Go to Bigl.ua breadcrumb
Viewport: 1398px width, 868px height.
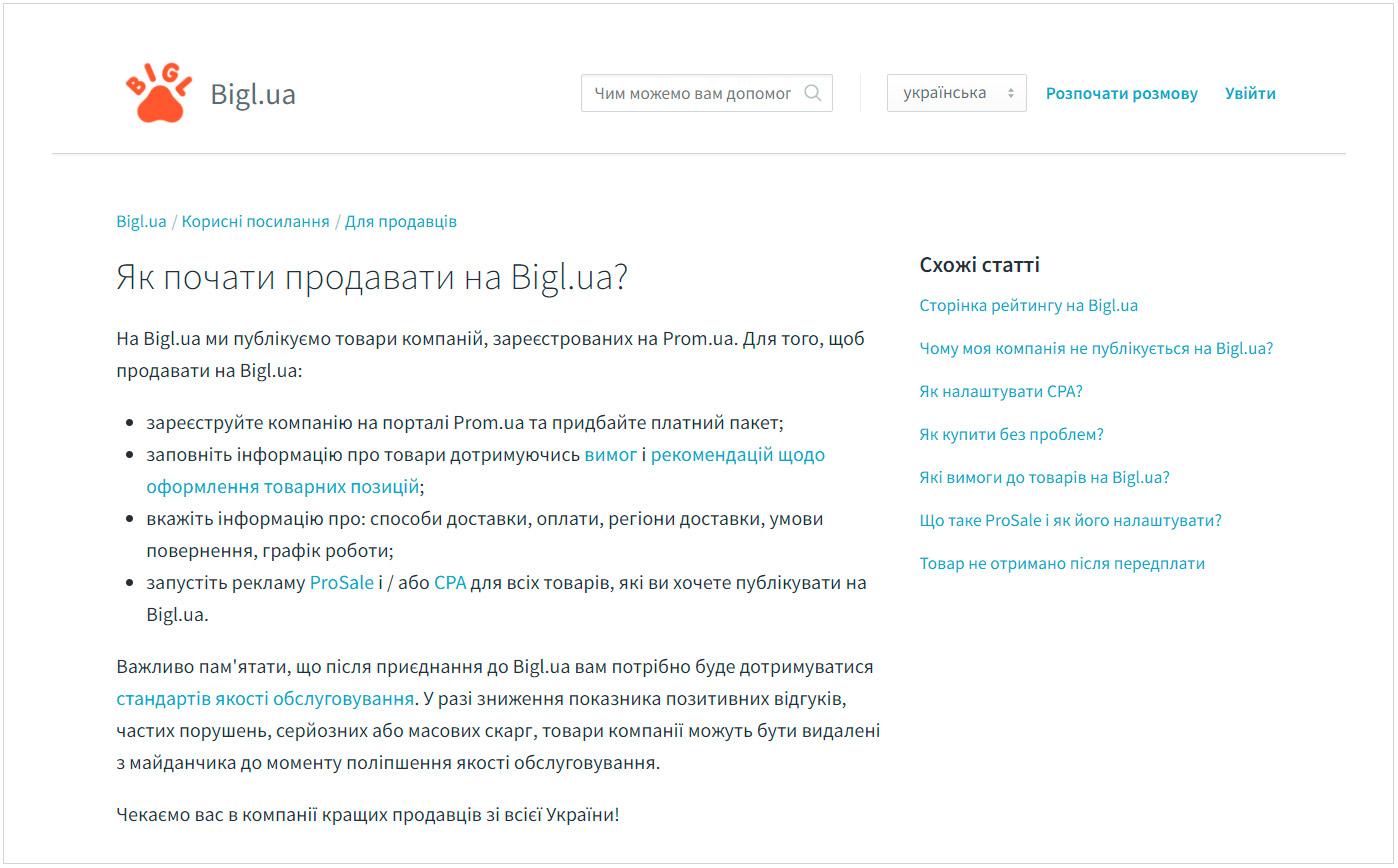141,221
